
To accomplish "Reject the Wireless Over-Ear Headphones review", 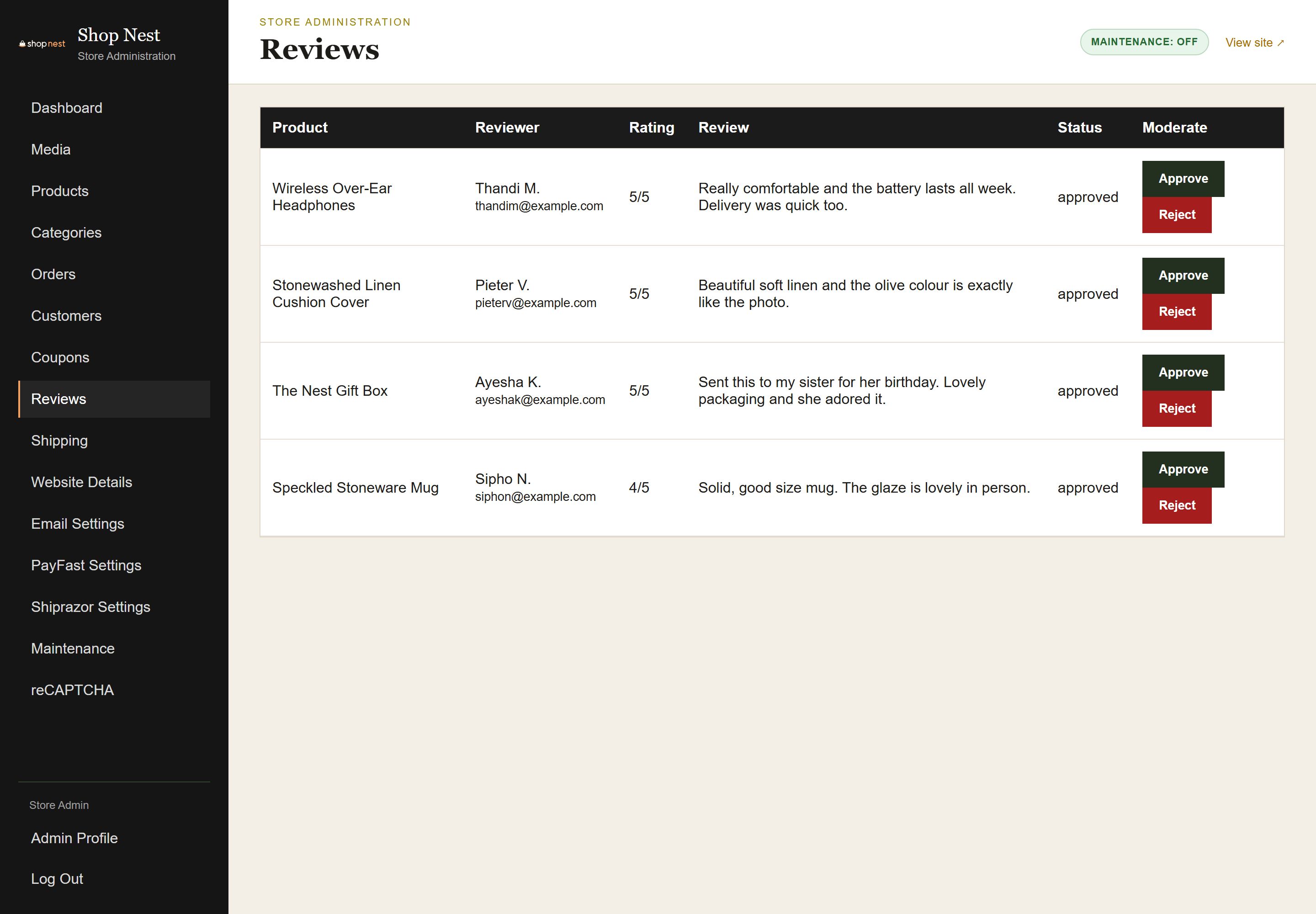I will click(x=1177, y=215).
